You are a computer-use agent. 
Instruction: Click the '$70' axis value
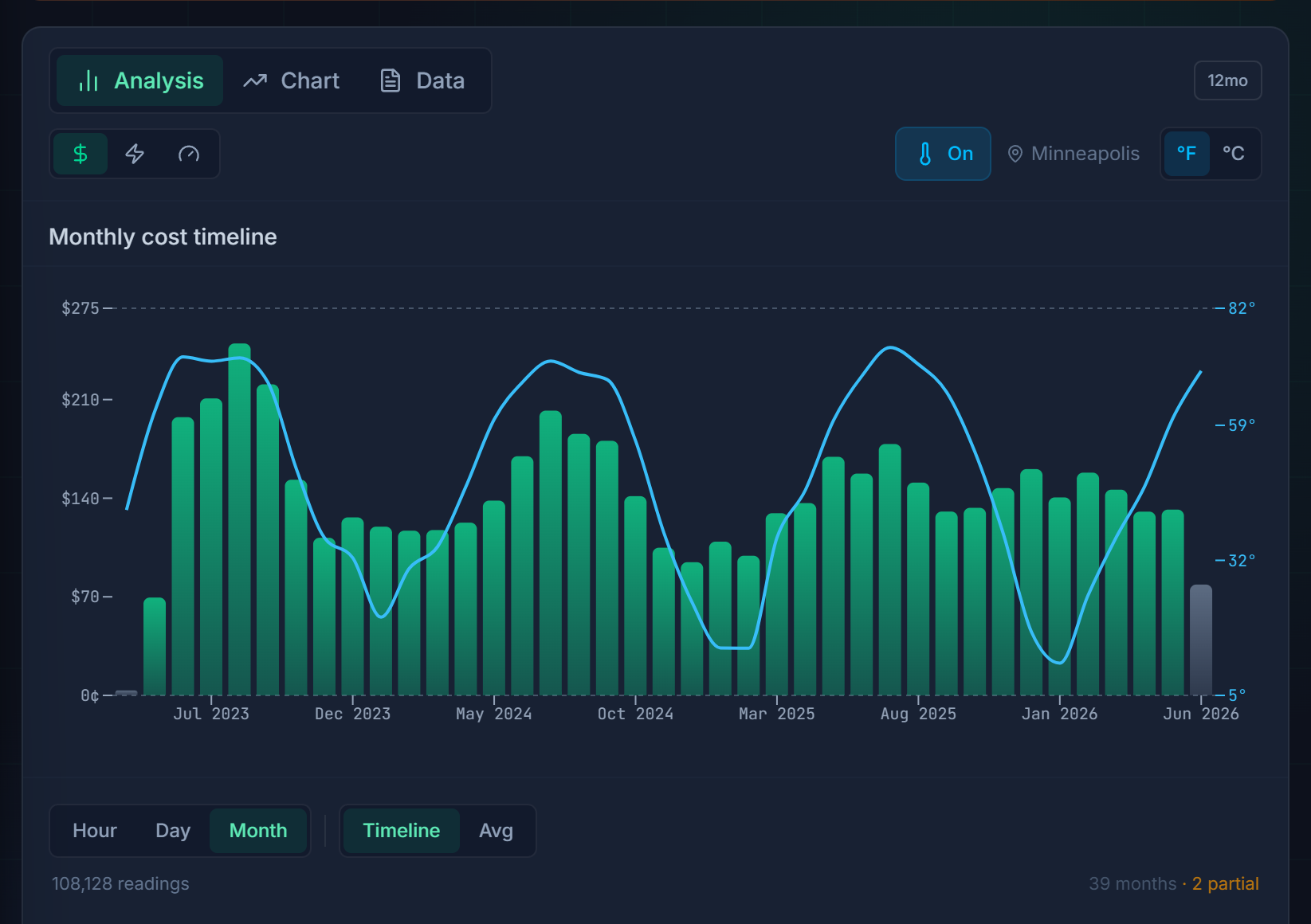pyautogui.click(x=85, y=597)
